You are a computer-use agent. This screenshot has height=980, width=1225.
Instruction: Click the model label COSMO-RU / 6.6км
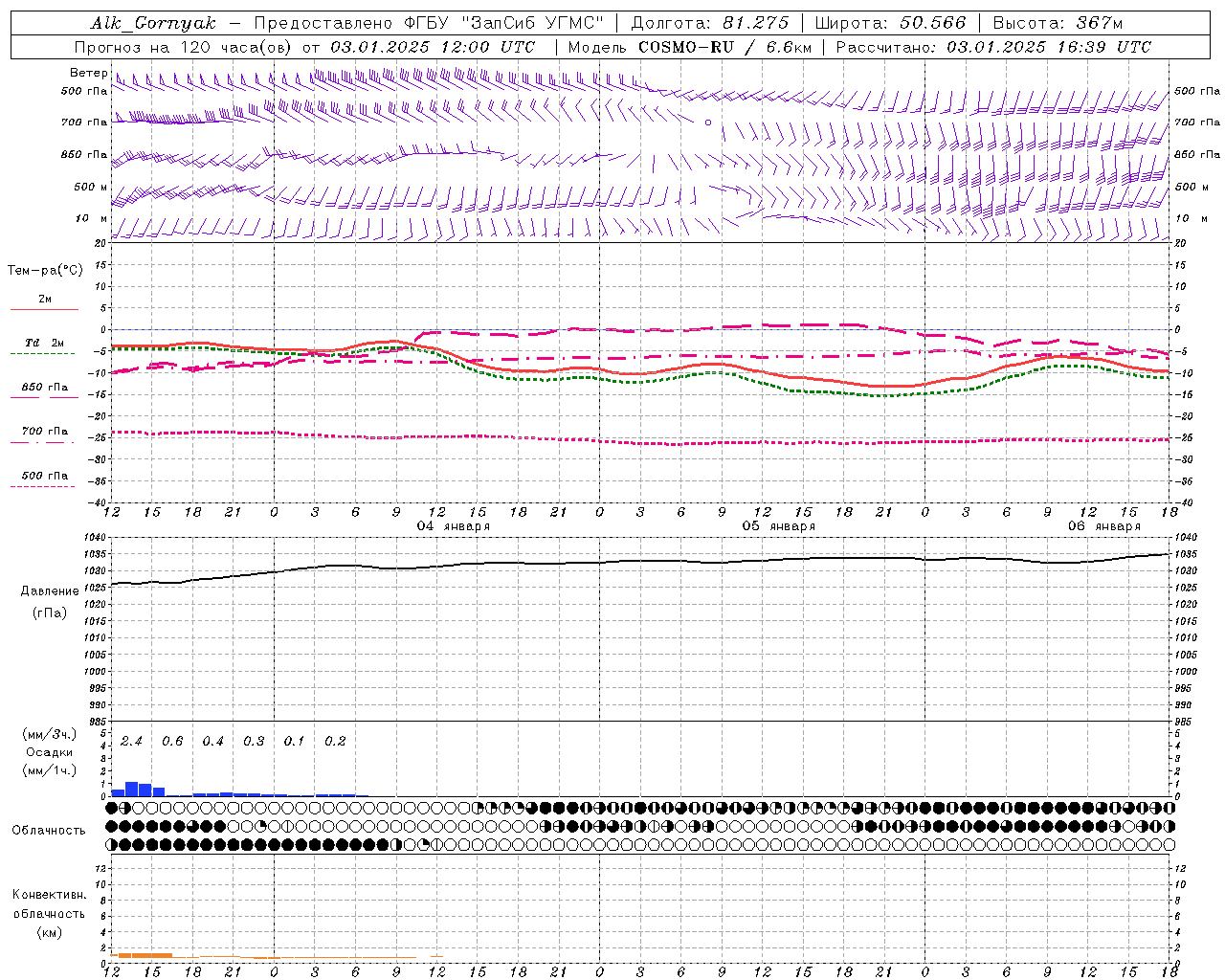tap(724, 47)
